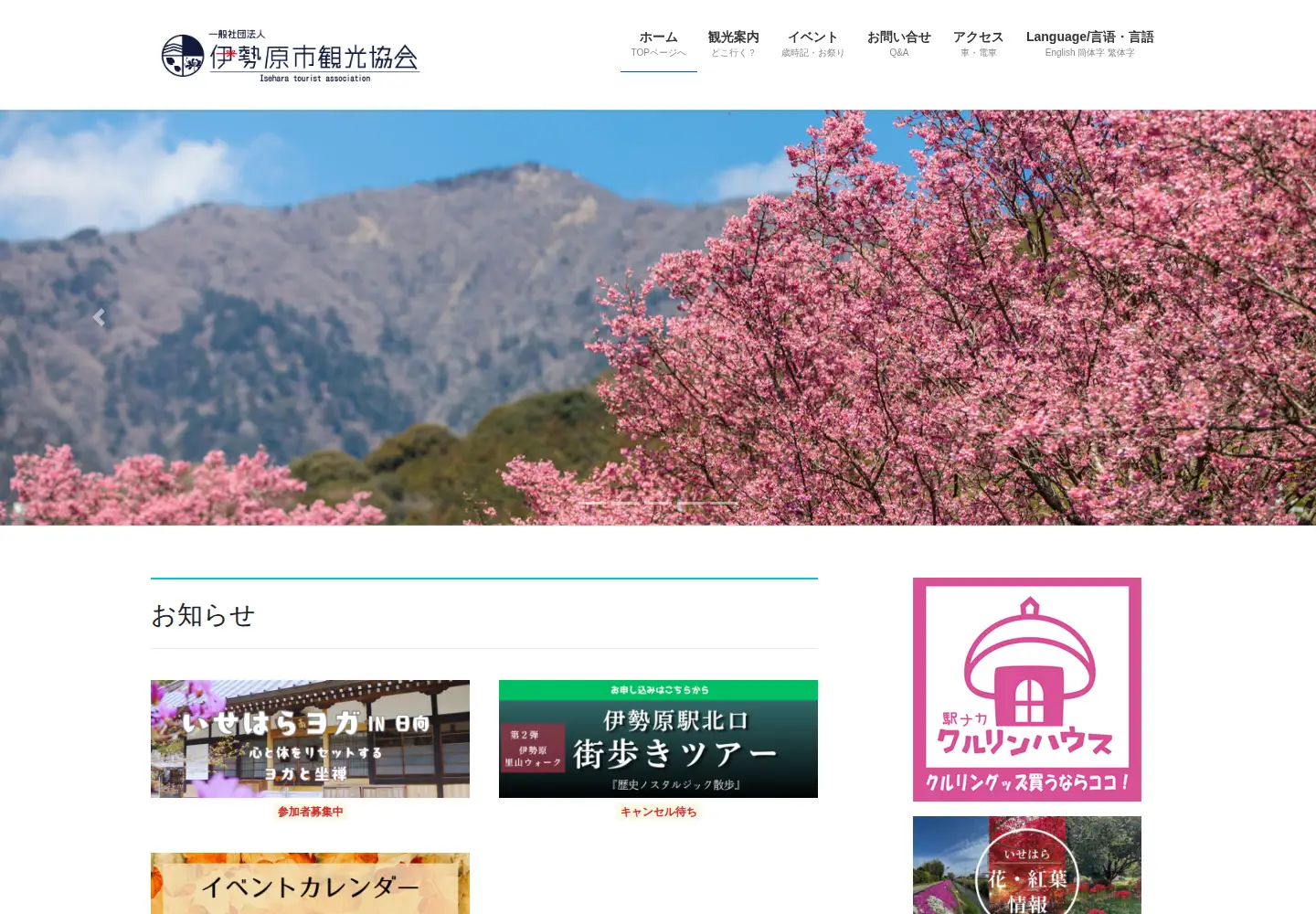1316x914 pixels.
Task: Click the Isehara tourist association logo
Action: pos(290,56)
